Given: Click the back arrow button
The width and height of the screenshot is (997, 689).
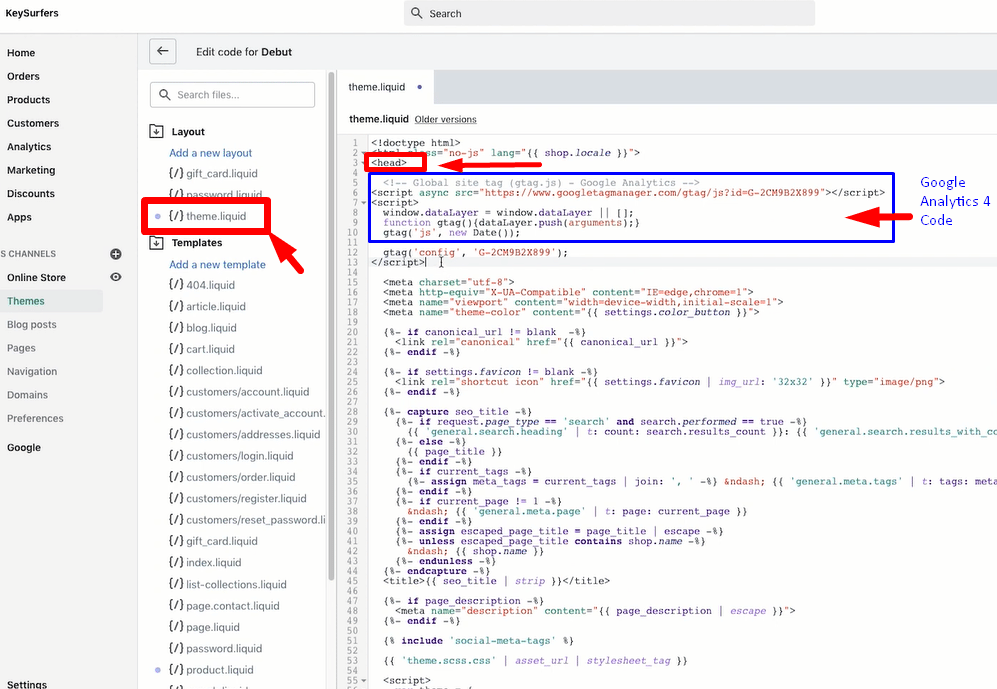Looking at the screenshot, I should [163, 51].
